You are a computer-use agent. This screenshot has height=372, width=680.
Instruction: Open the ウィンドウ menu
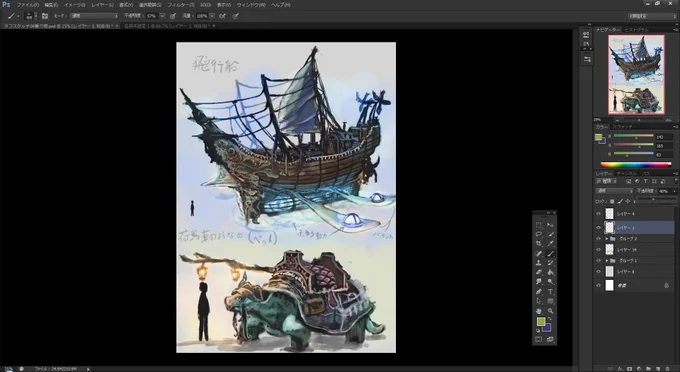(251, 5)
